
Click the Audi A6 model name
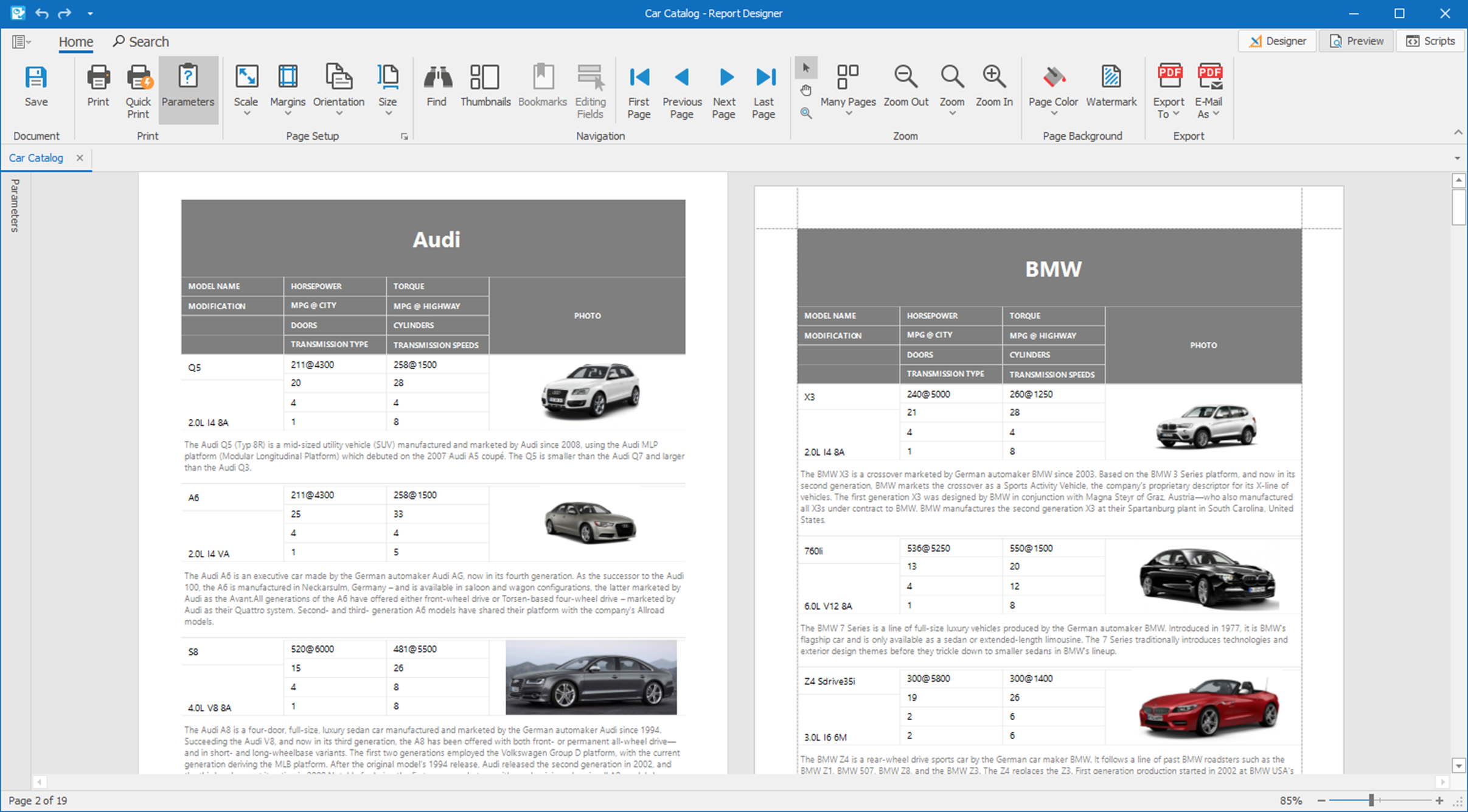click(193, 498)
